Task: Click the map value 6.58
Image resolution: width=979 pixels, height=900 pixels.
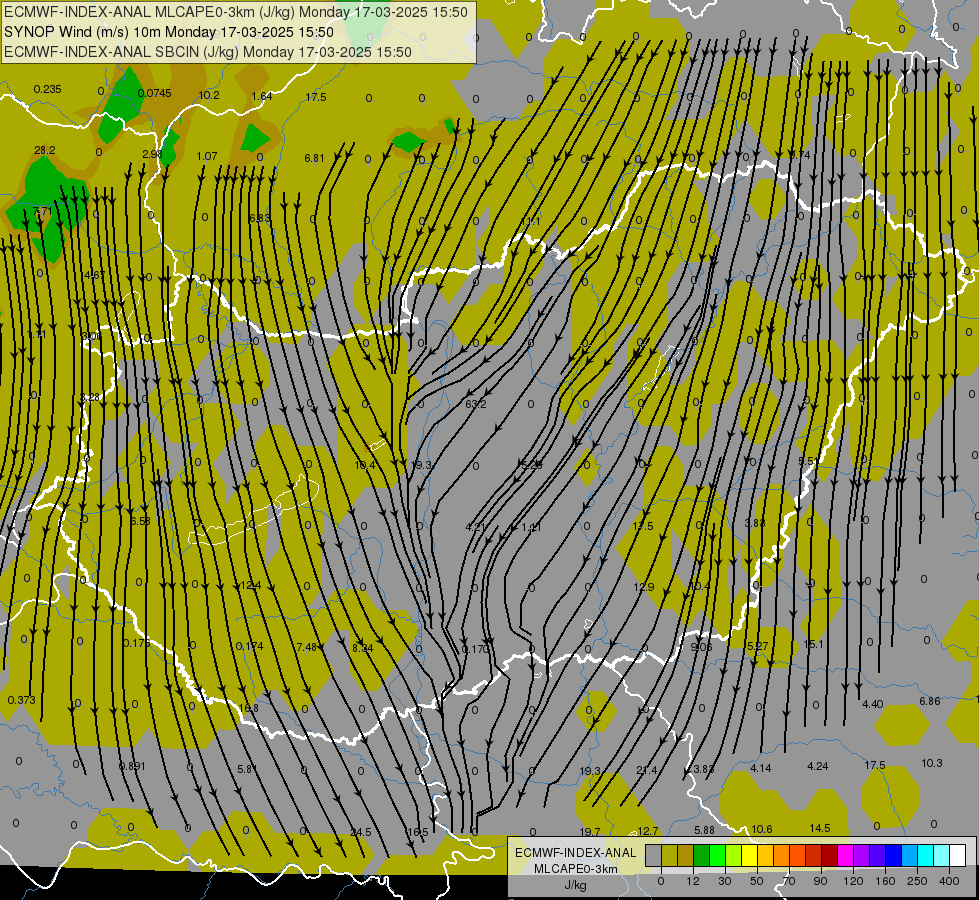Action: click(x=140, y=521)
